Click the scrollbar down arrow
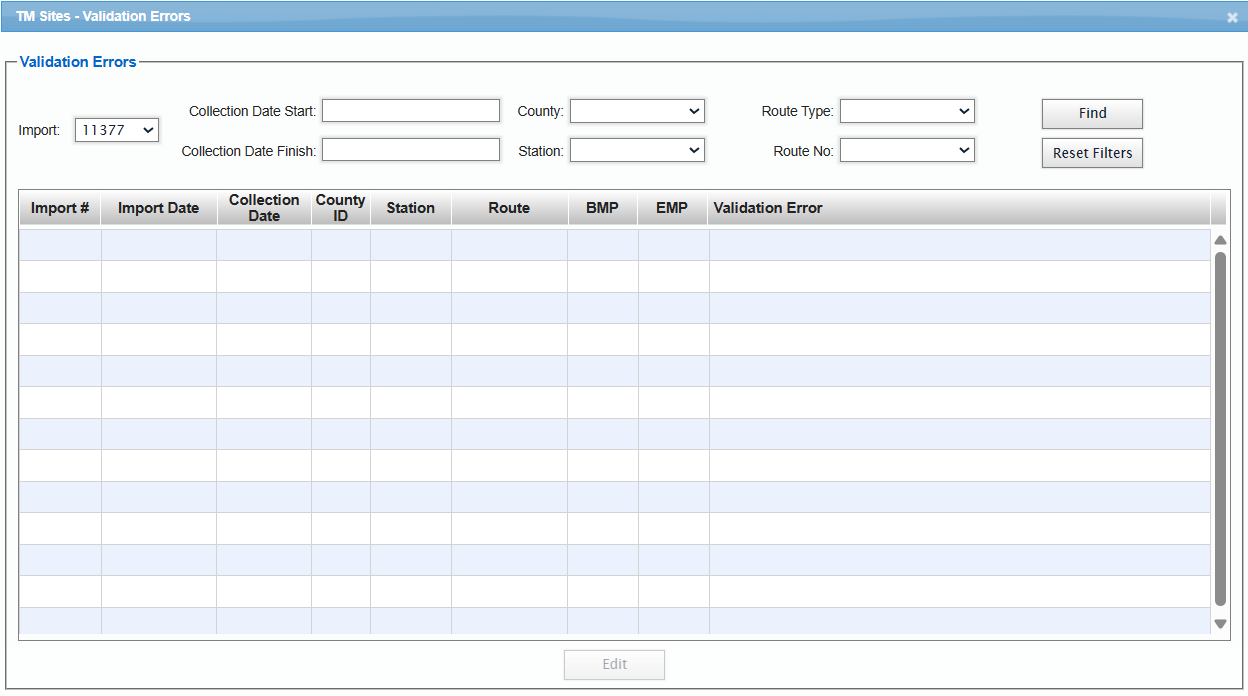This screenshot has height=696, width=1248. (1220, 623)
